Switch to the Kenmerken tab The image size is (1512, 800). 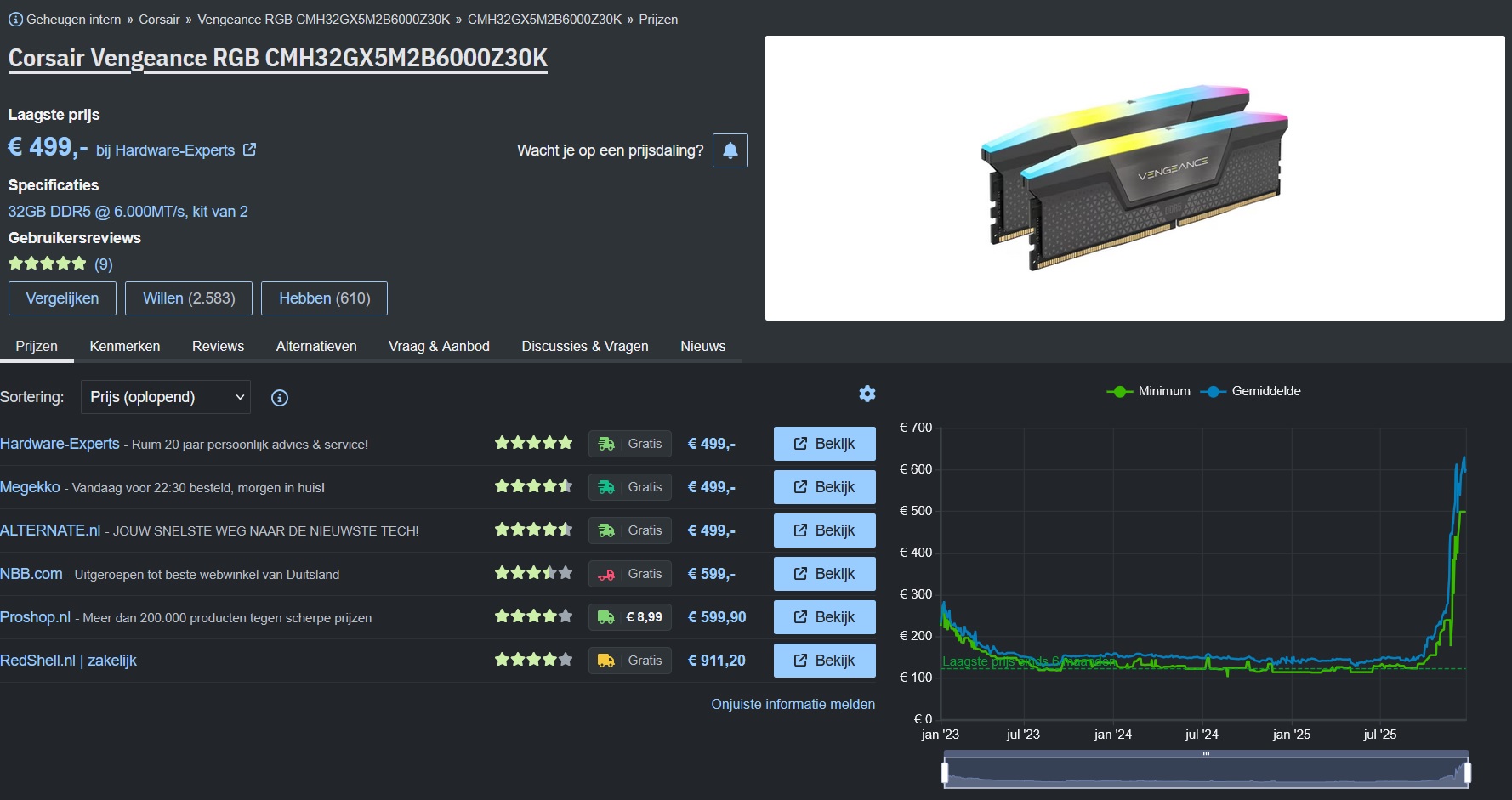click(125, 346)
